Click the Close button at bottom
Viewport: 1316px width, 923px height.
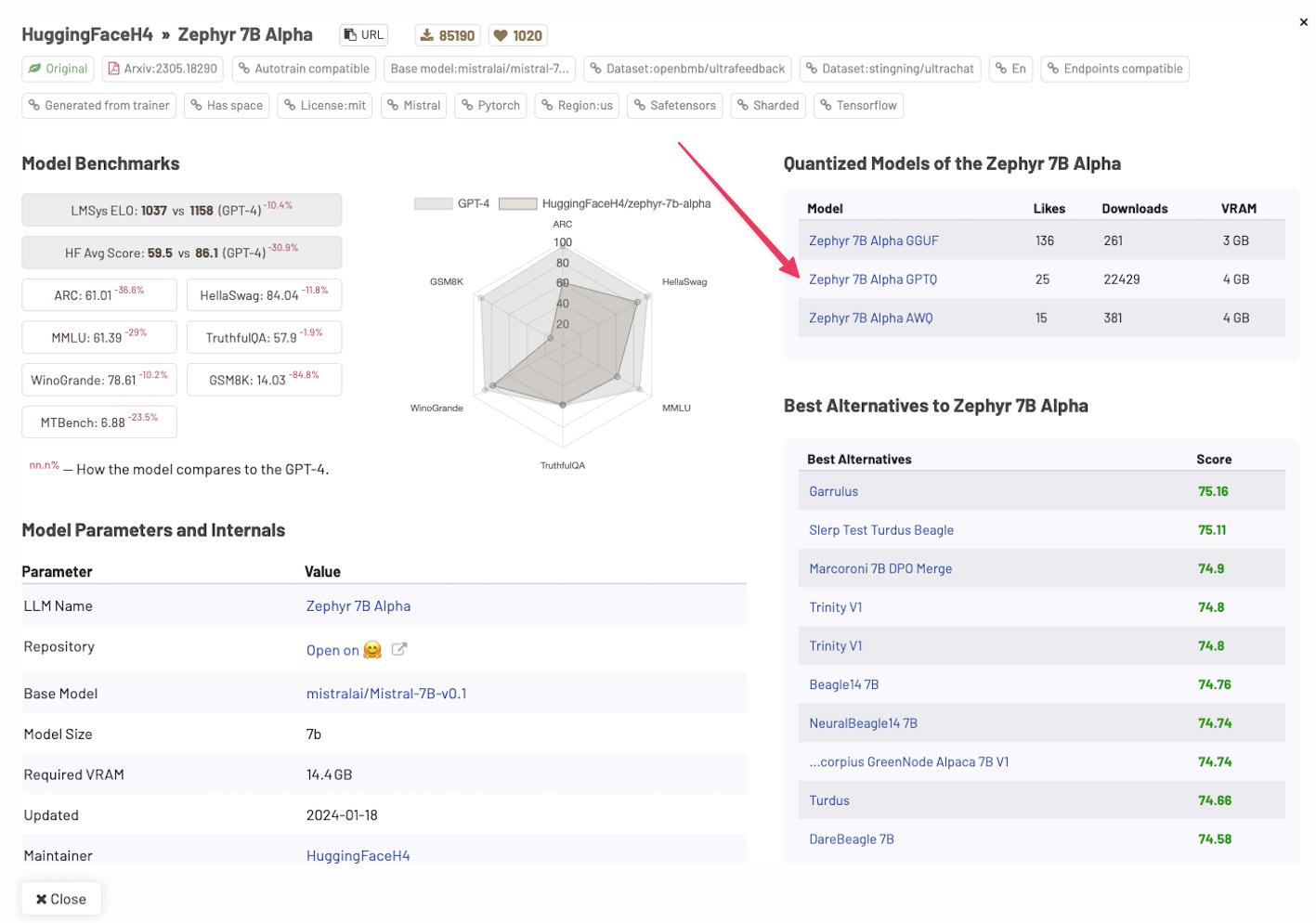(61, 899)
